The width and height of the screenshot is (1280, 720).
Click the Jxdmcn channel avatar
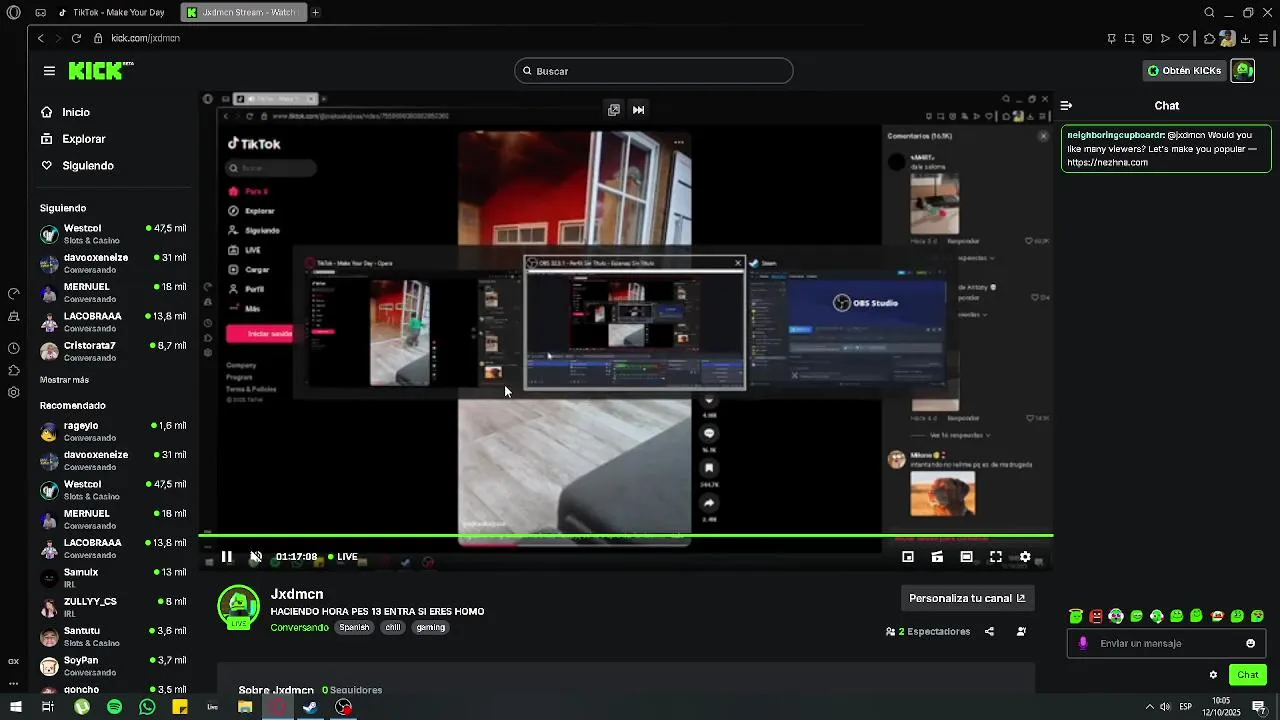tap(238, 606)
